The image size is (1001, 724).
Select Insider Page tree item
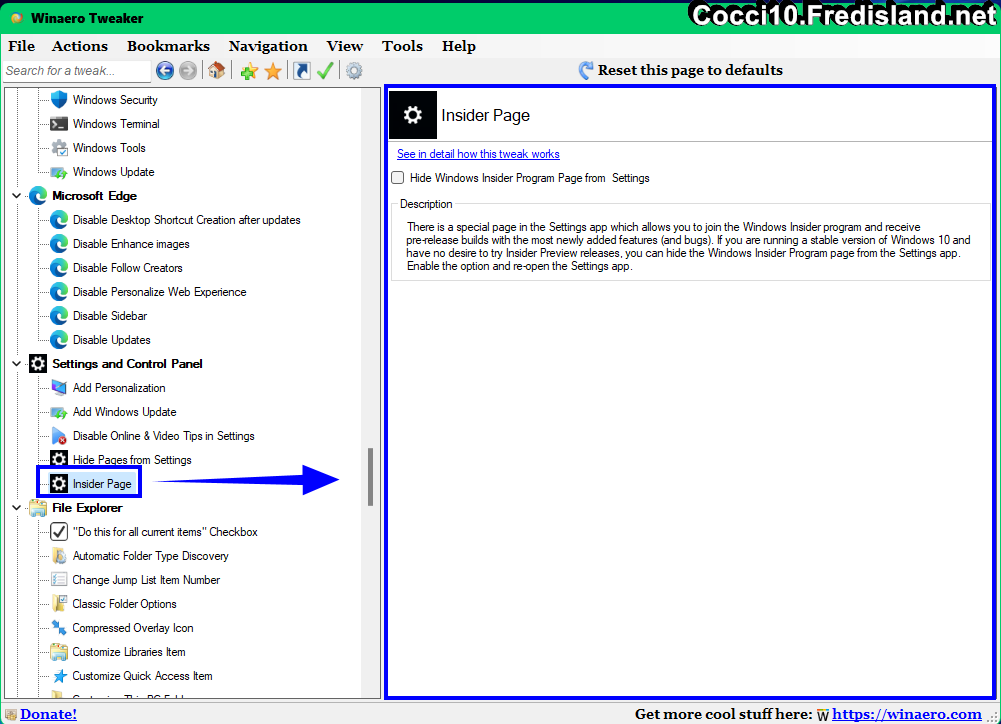click(x=102, y=484)
